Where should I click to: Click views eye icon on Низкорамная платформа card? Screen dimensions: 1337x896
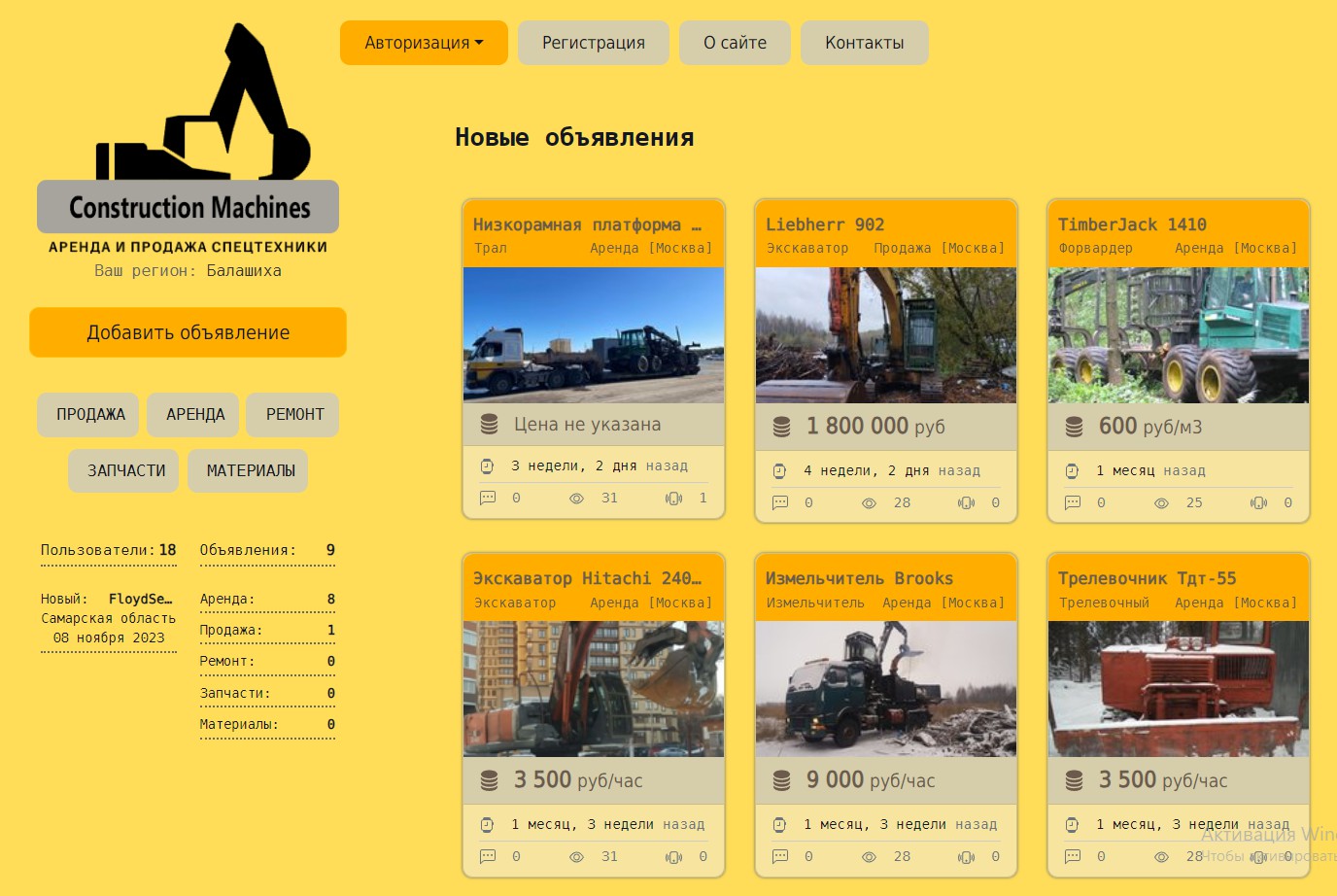[576, 499]
